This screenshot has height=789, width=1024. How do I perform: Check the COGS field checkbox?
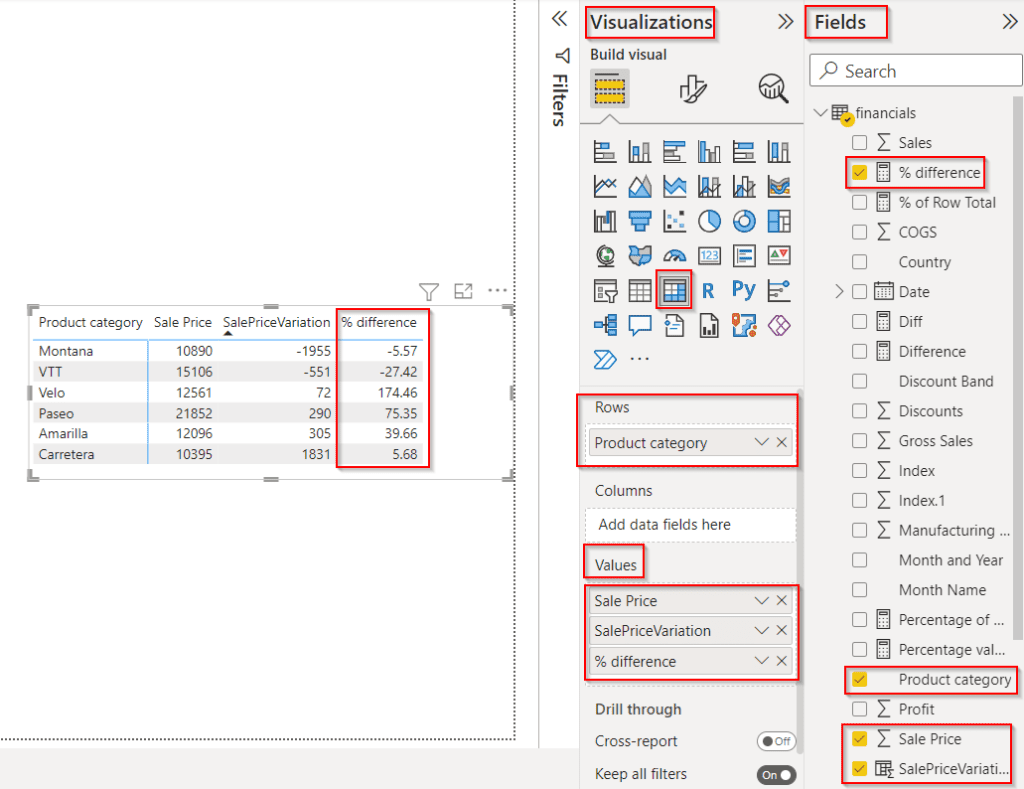[859, 232]
